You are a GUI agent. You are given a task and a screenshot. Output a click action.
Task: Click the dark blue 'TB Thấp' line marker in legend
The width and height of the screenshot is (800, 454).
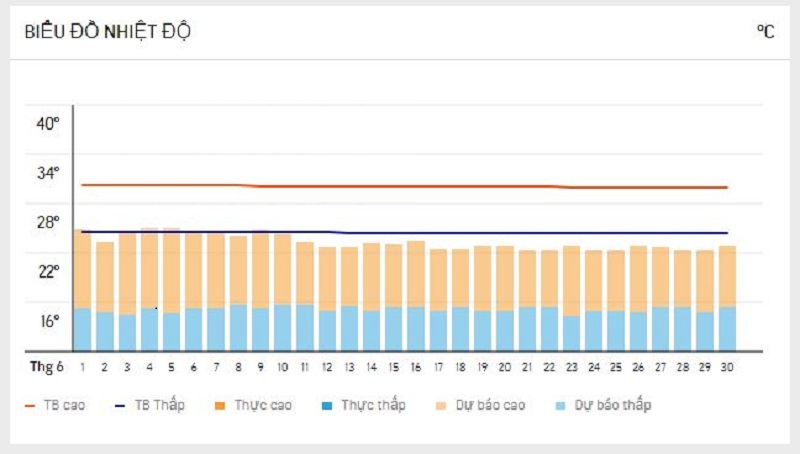click(120, 406)
